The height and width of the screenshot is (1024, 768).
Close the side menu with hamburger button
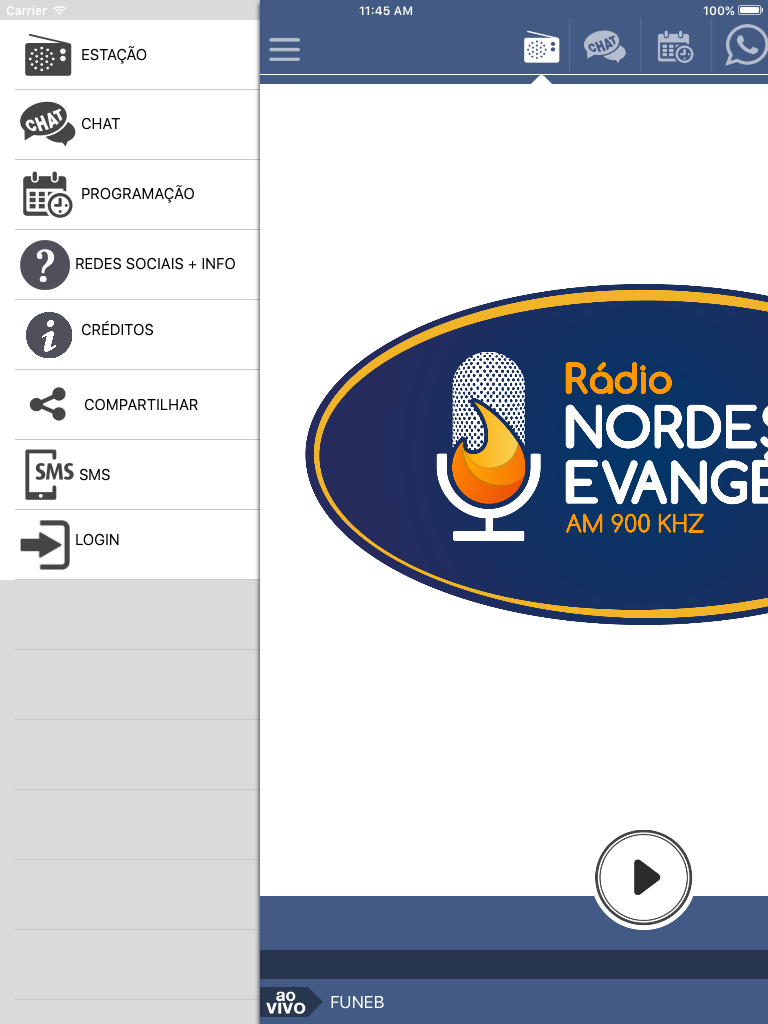pyautogui.click(x=285, y=50)
